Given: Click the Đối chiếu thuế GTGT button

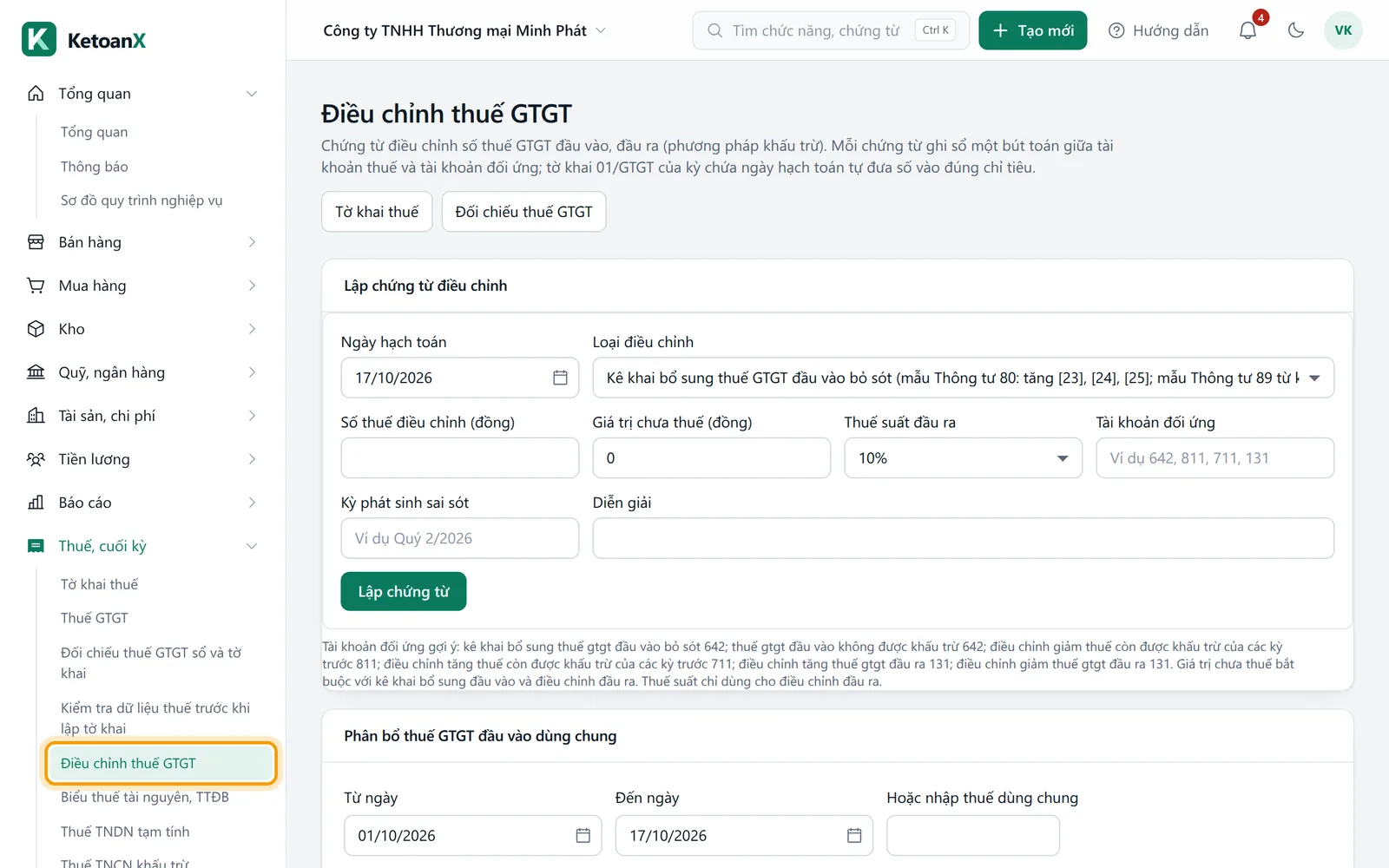Looking at the screenshot, I should pos(523,212).
